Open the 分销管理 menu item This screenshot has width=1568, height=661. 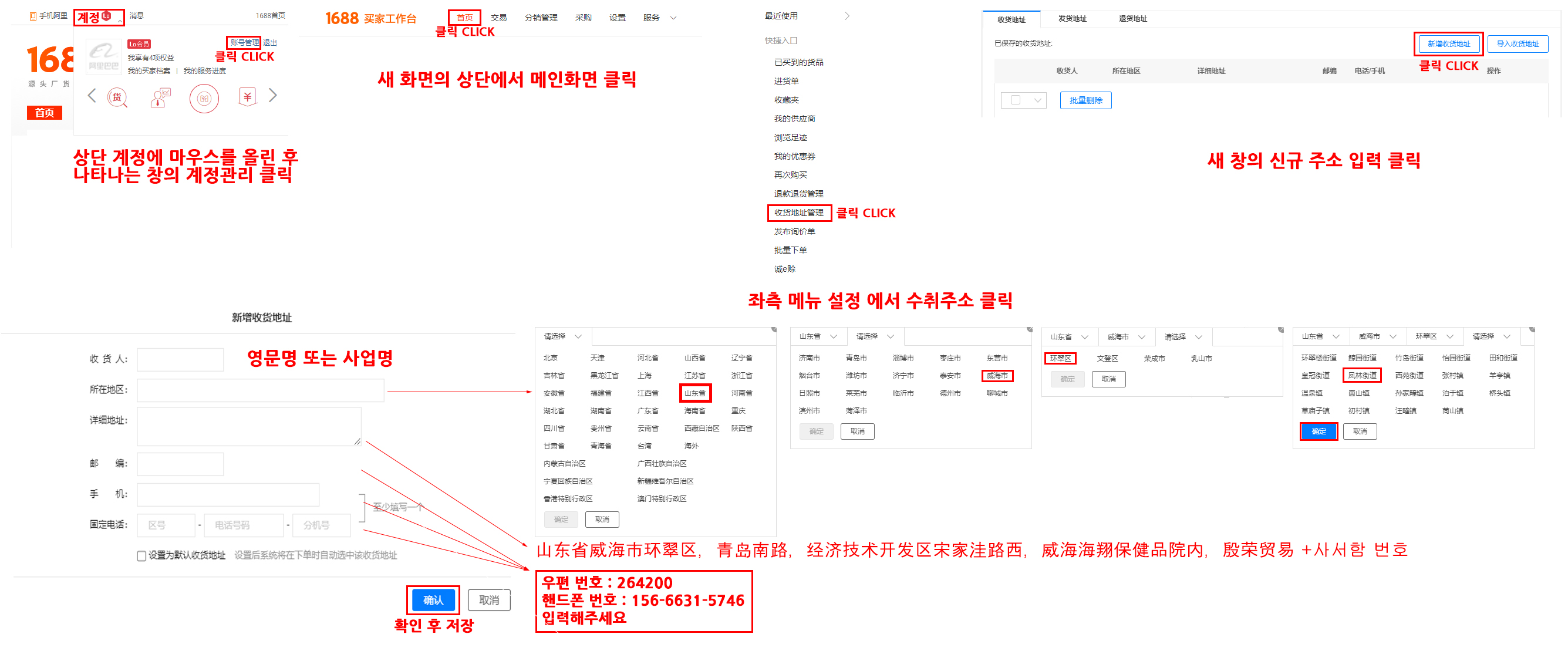point(541,18)
